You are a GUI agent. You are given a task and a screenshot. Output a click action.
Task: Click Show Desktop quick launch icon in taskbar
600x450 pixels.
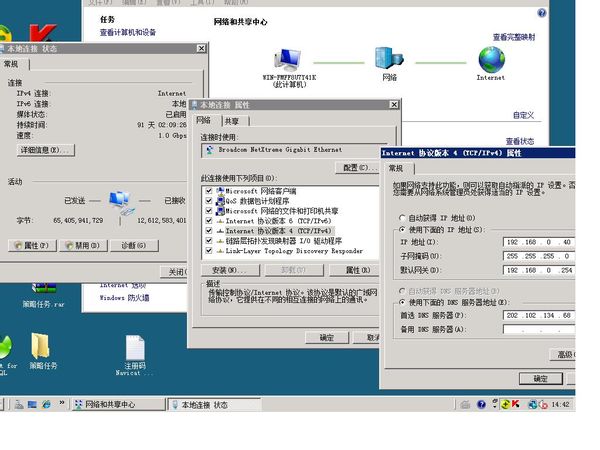coord(32,404)
